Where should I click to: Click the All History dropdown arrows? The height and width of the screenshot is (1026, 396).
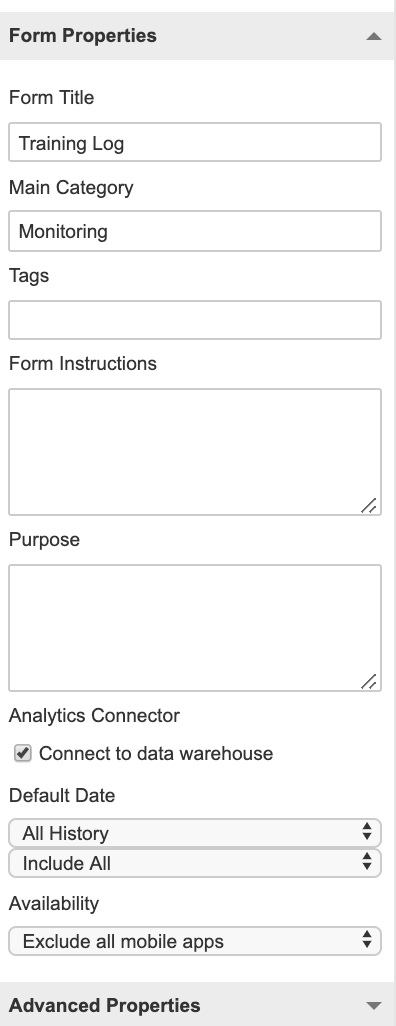click(367, 833)
